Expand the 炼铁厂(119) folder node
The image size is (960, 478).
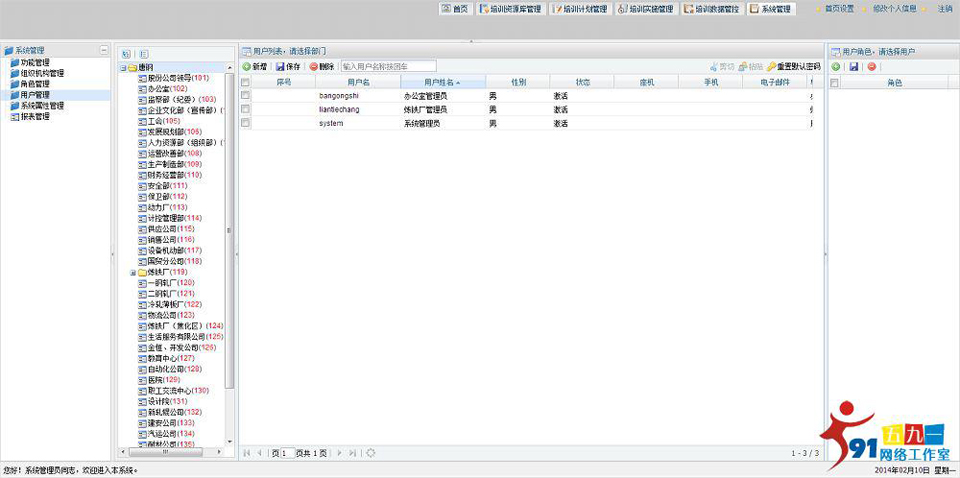[132, 272]
